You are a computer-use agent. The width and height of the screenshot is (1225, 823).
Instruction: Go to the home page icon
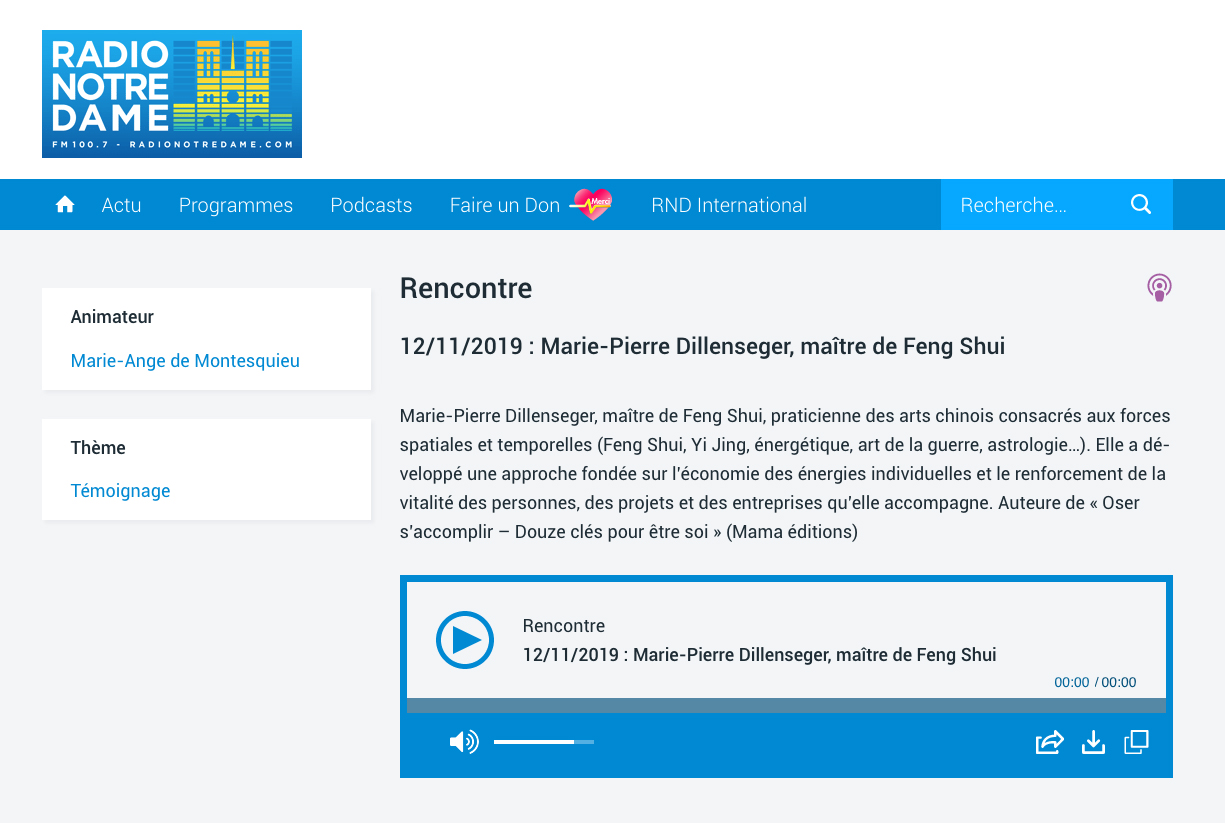point(65,205)
